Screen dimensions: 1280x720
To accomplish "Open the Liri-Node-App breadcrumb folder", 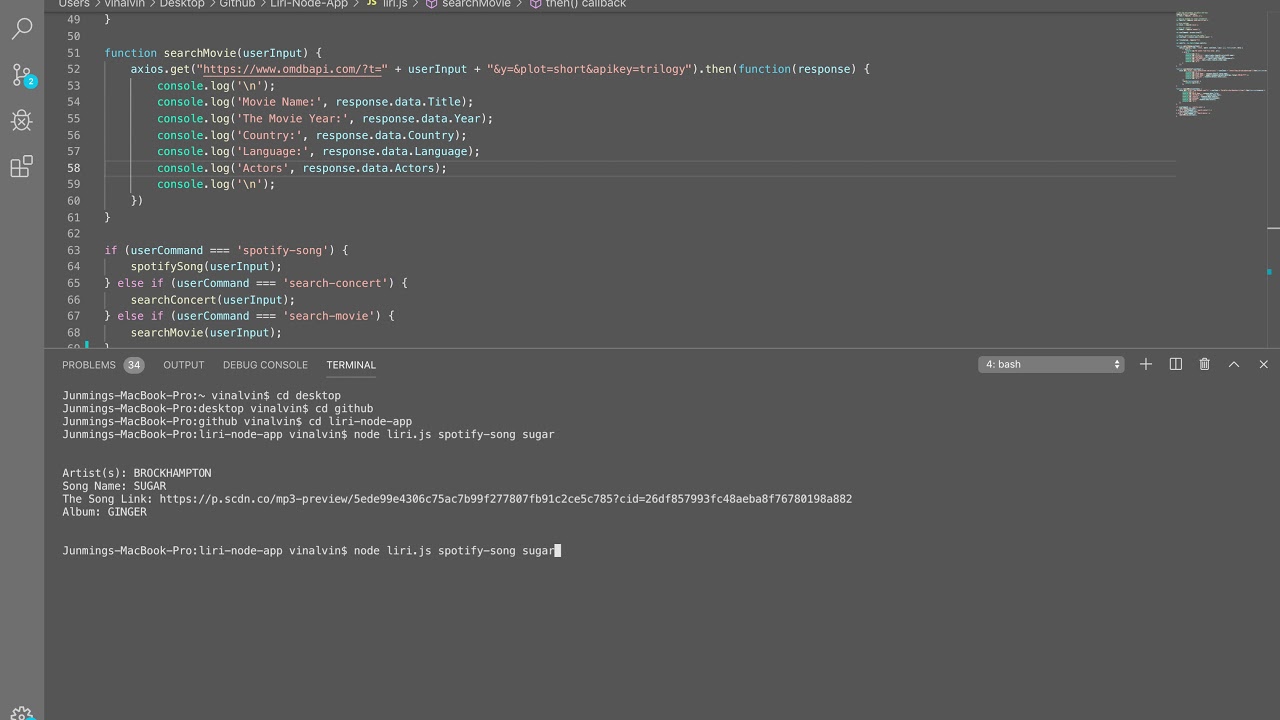I will coord(309,4).
